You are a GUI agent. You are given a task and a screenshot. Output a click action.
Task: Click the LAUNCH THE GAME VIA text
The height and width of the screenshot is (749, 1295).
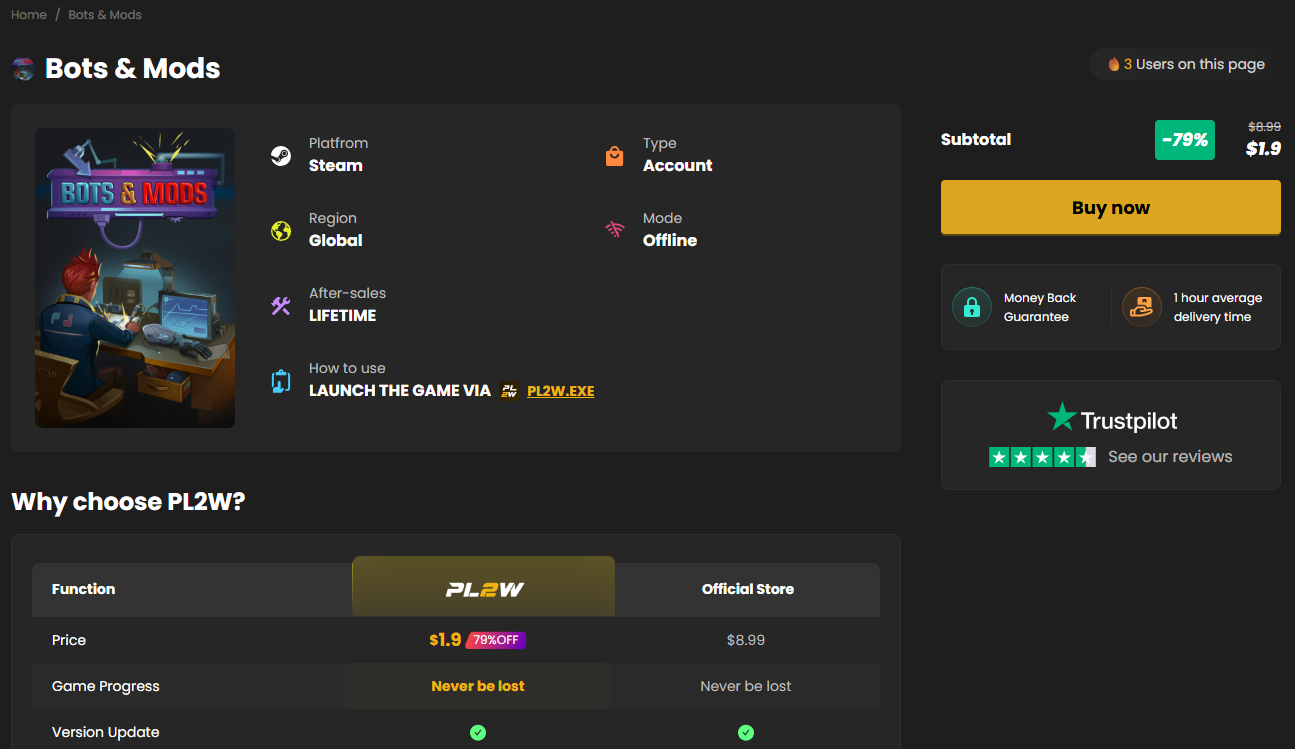400,391
